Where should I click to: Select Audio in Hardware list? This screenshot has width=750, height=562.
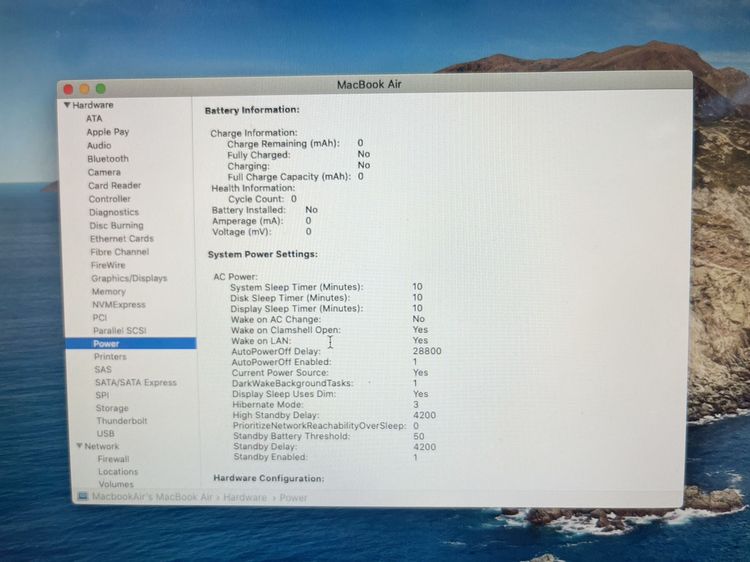99,145
